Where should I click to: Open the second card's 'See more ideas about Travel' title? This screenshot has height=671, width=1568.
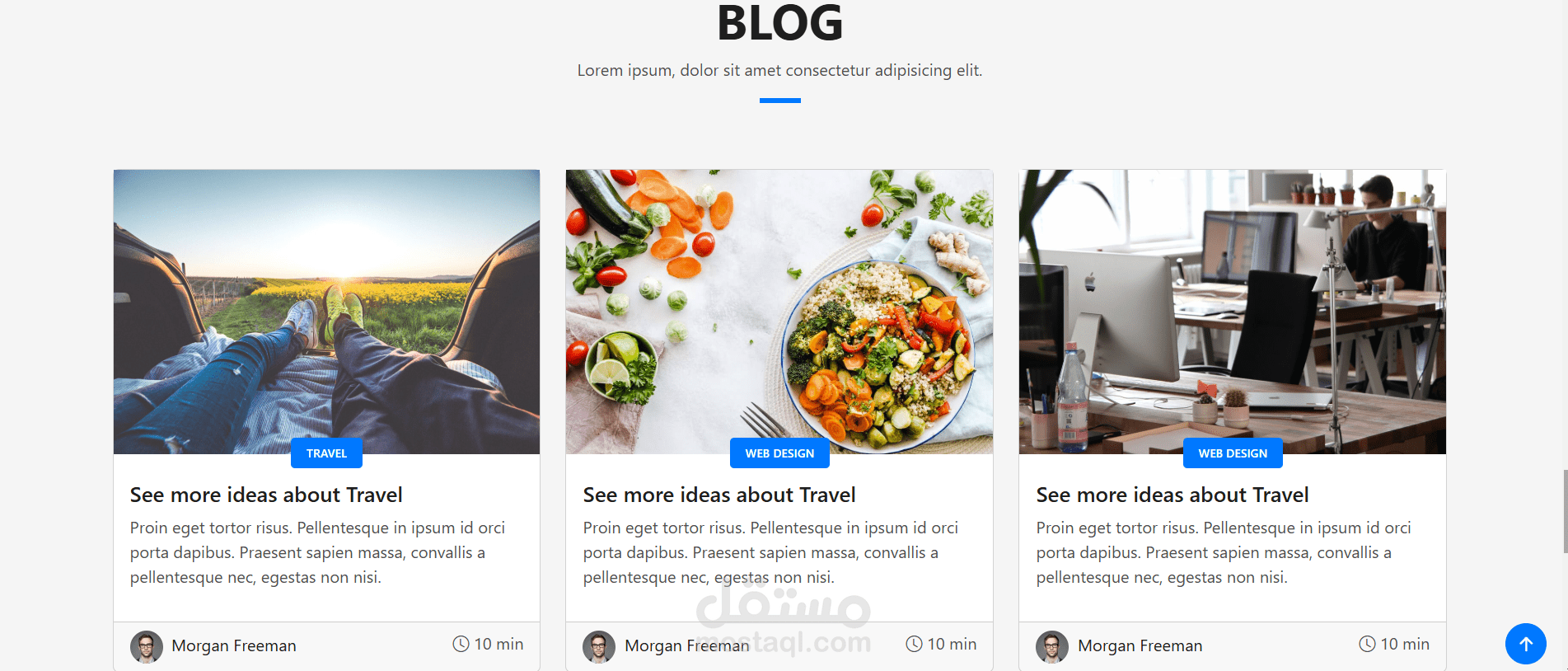point(719,495)
